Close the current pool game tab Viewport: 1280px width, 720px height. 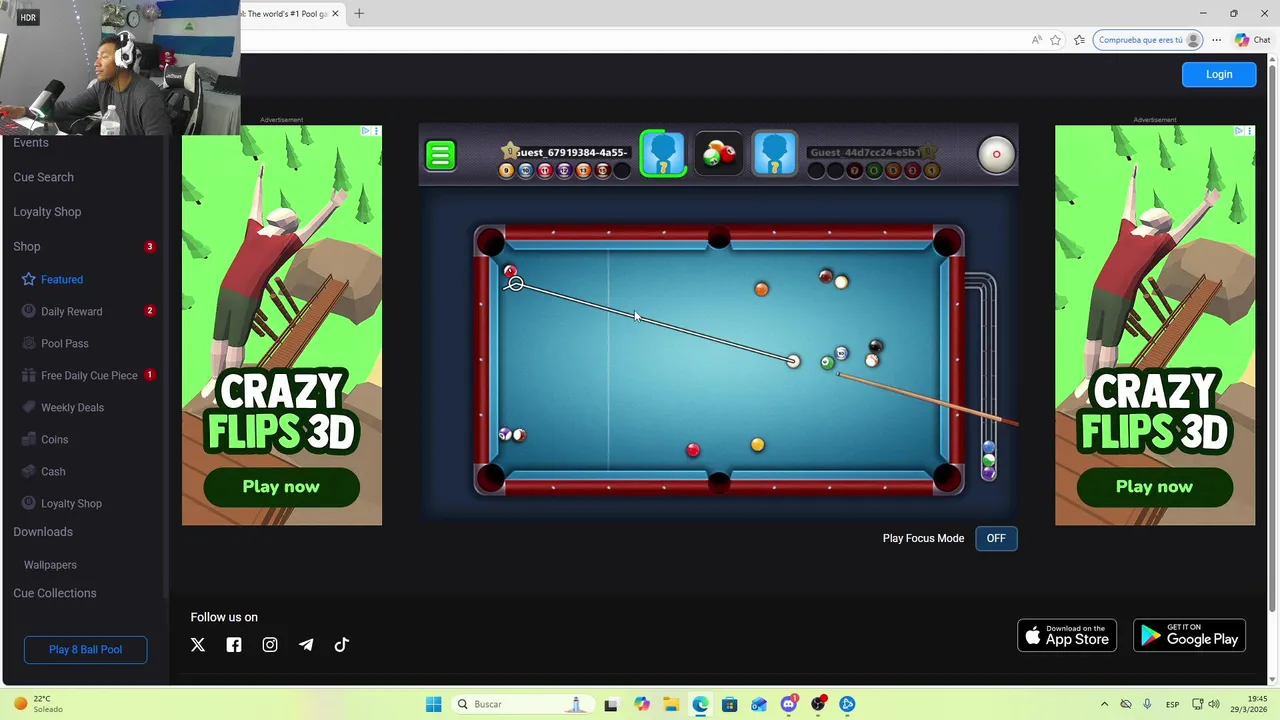tap(335, 14)
